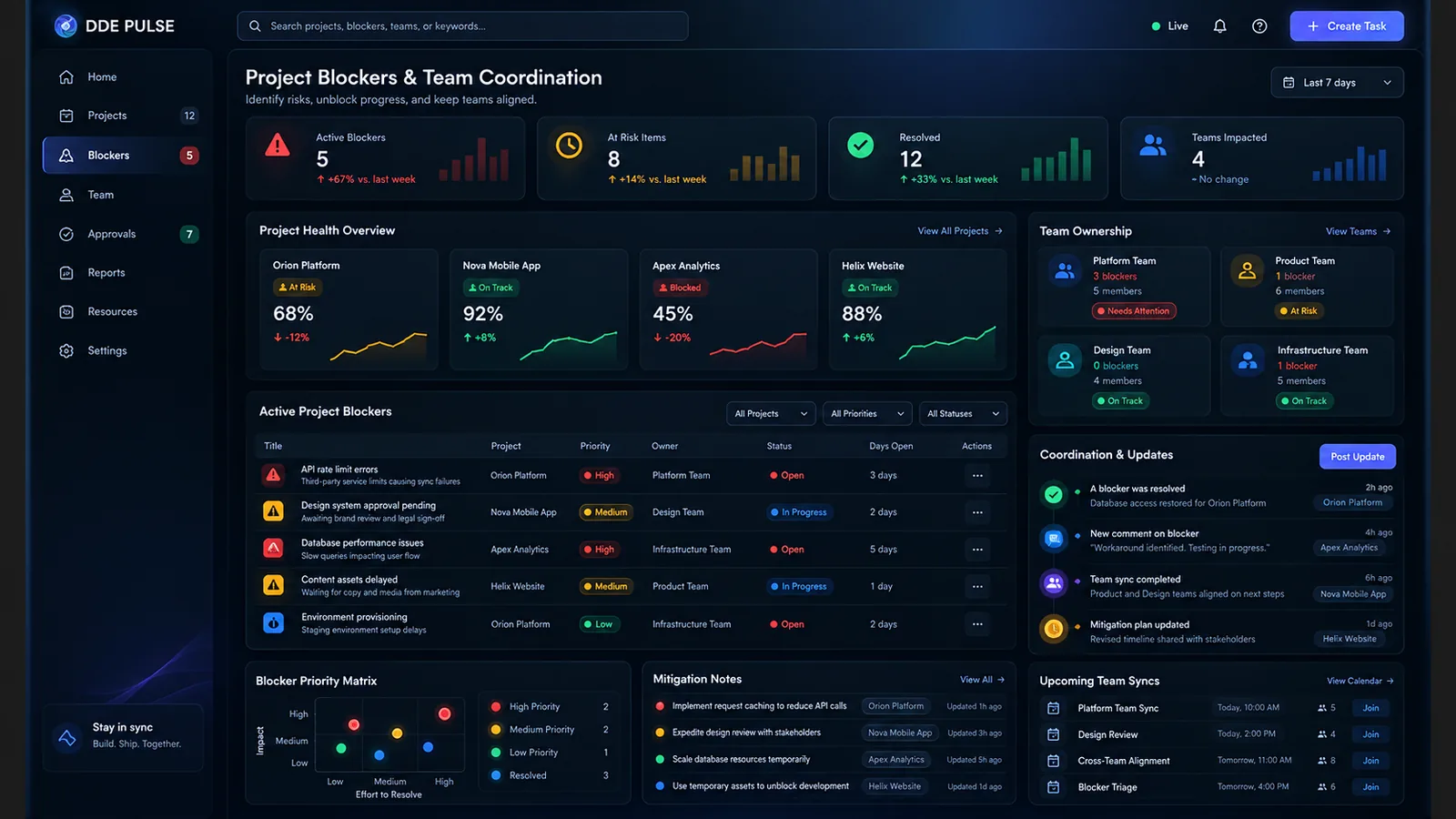Click the Platform Team avatar icon
Screen dimensions: 1456x819
[1064, 270]
